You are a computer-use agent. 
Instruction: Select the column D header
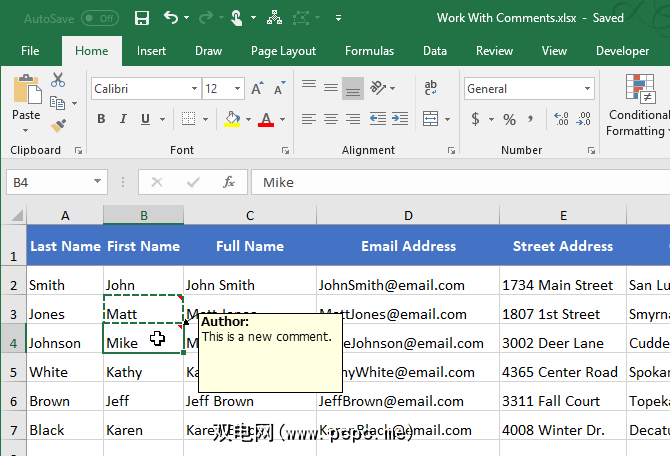[408, 215]
